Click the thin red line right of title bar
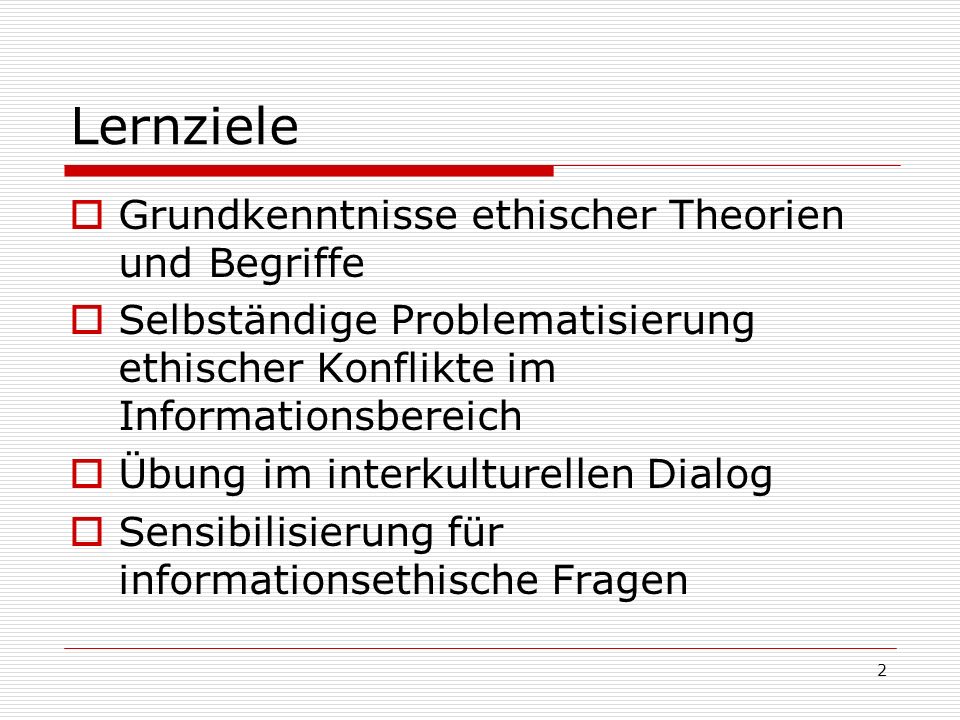Viewport: 960px width, 720px height. tap(727, 165)
